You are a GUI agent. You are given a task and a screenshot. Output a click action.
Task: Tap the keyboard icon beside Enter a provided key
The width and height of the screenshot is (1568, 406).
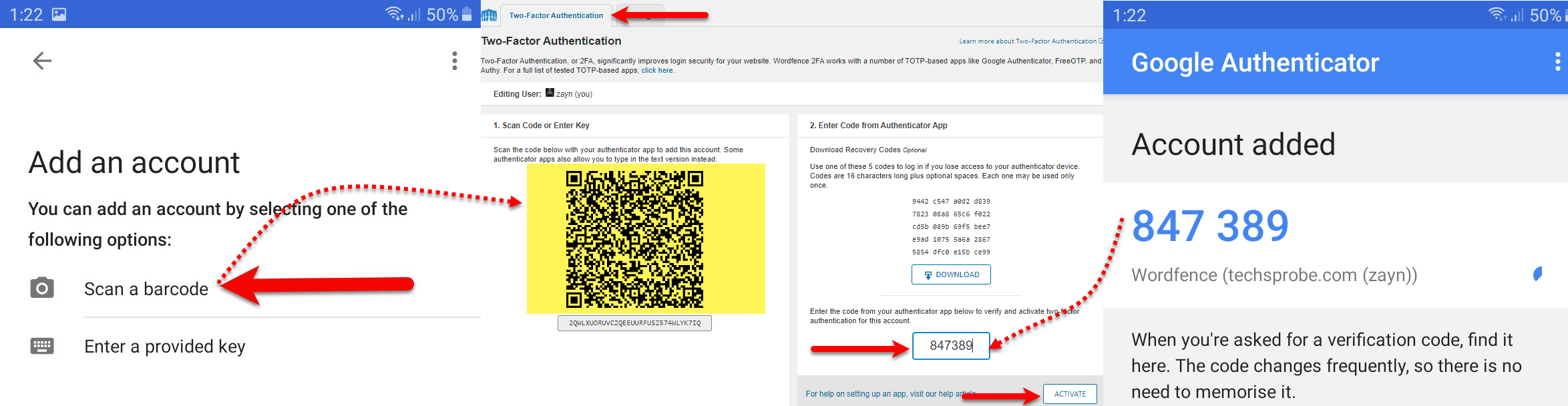tap(42, 346)
